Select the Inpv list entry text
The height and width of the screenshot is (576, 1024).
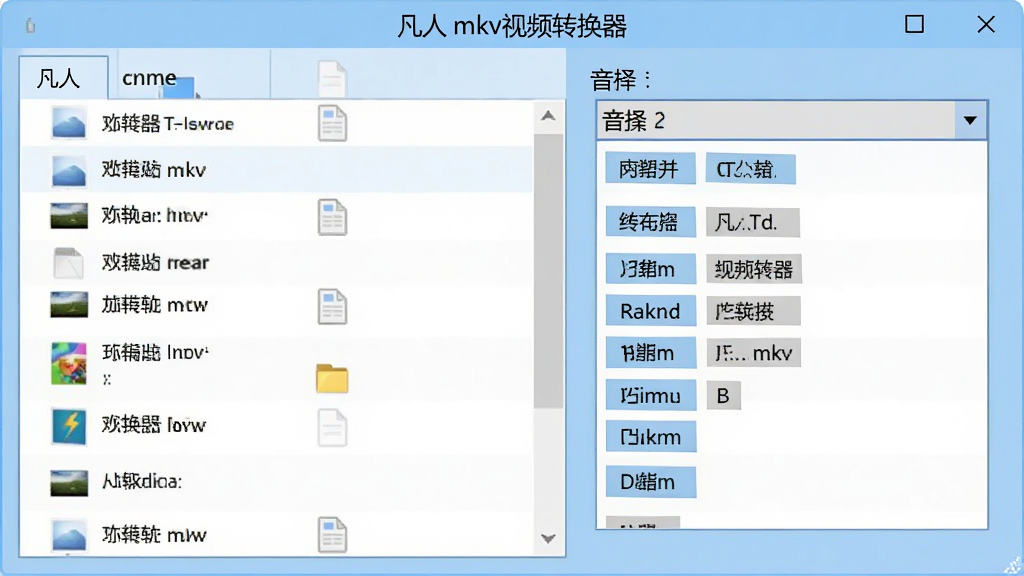coord(155,353)
